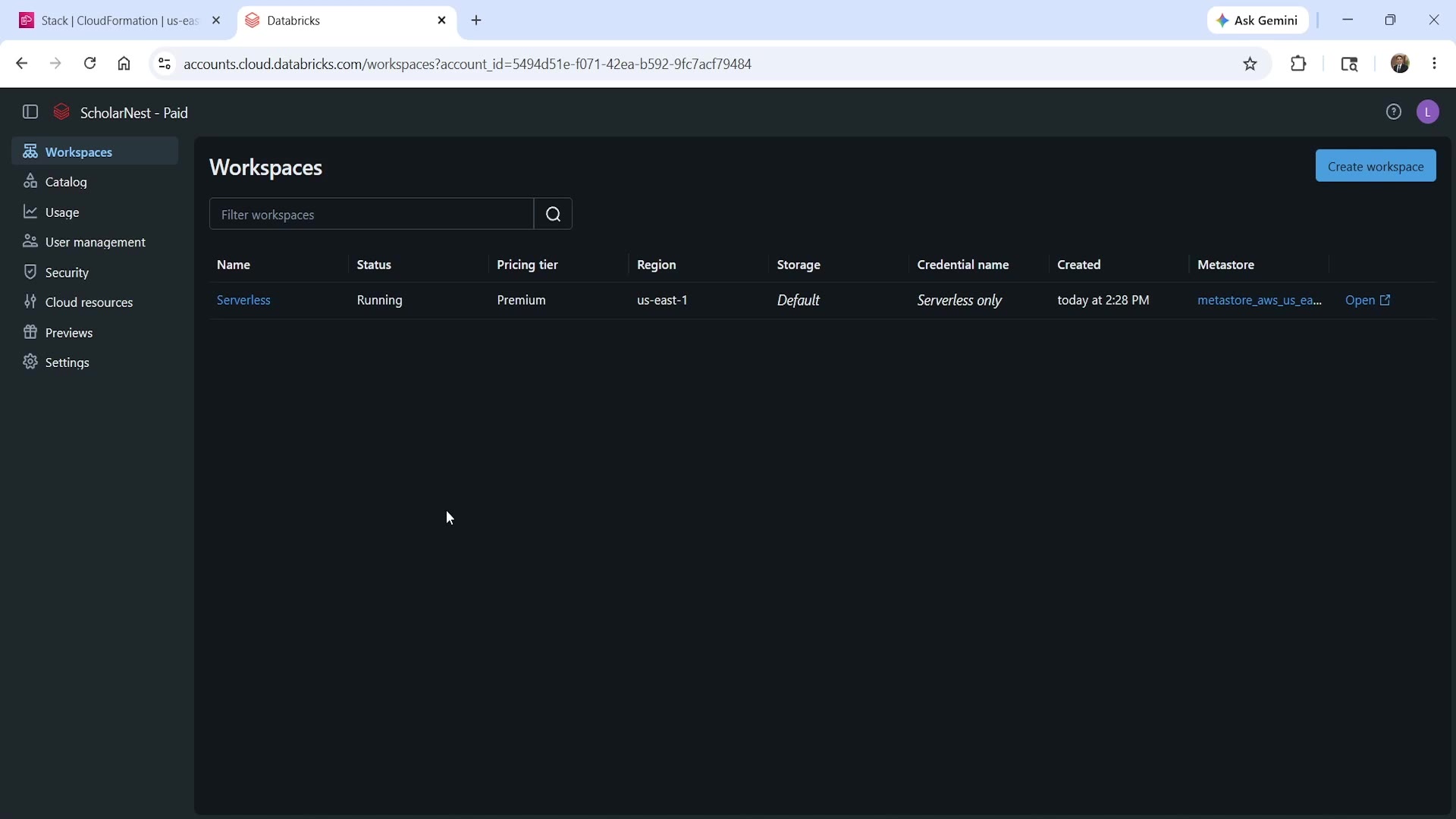The width and height of the screenshot is (1456, 819).
Task: Click the Create workspace button
Action: [x=1376, y=166]
